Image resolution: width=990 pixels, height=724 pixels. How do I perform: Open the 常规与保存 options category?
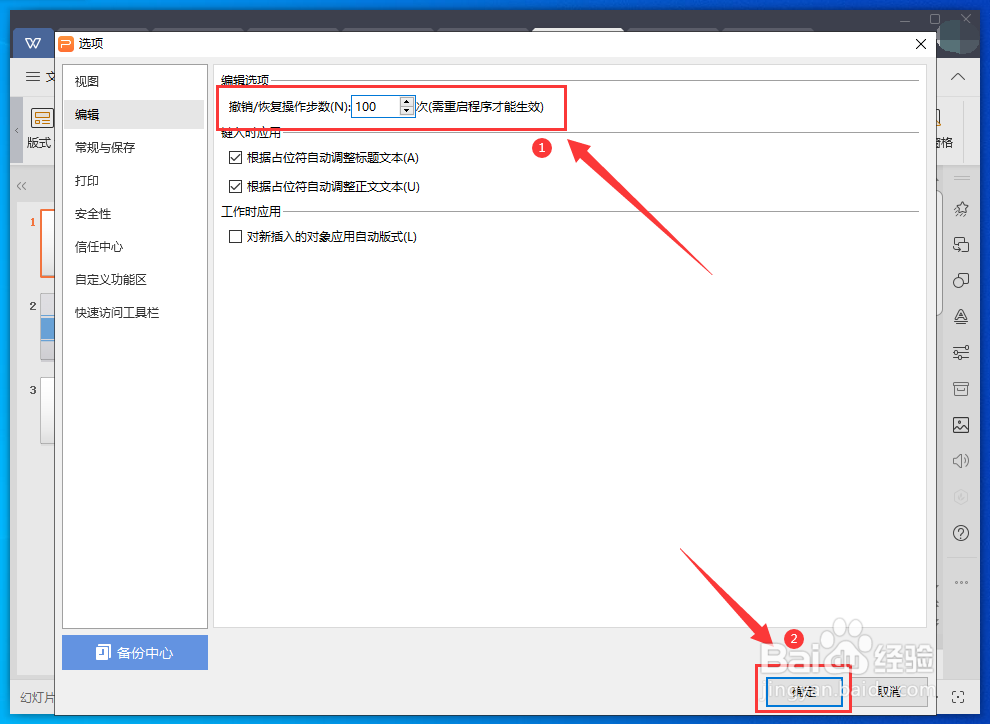tap(105, 147)
